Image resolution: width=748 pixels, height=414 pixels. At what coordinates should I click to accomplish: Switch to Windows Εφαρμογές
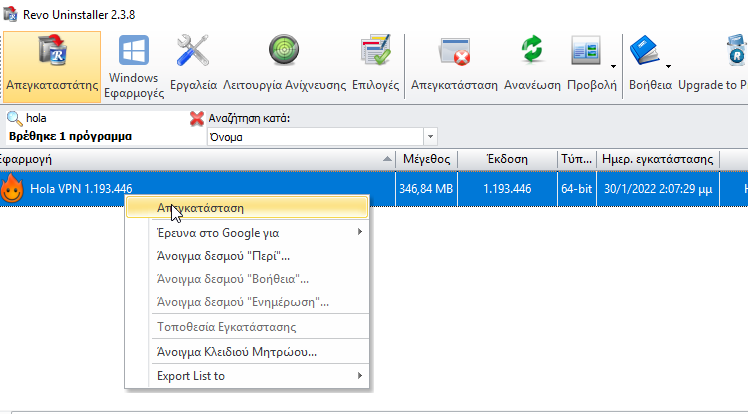tap(134, 67)
